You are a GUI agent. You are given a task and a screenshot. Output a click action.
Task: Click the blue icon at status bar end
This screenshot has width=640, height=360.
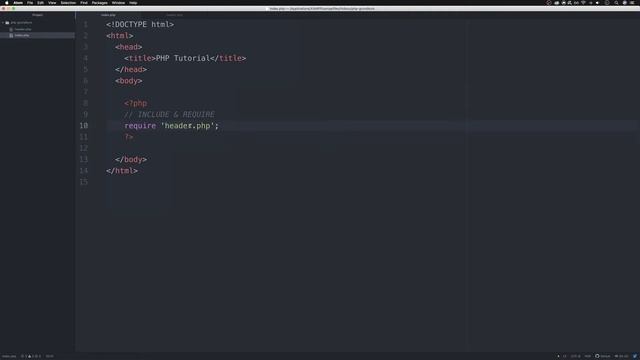635,356
